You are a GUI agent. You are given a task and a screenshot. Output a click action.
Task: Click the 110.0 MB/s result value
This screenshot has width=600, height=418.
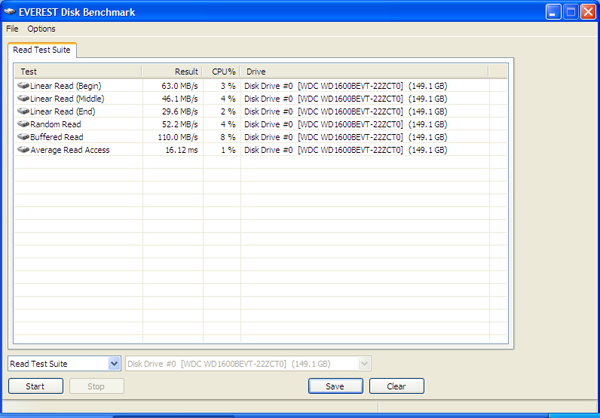pos(178,137)
